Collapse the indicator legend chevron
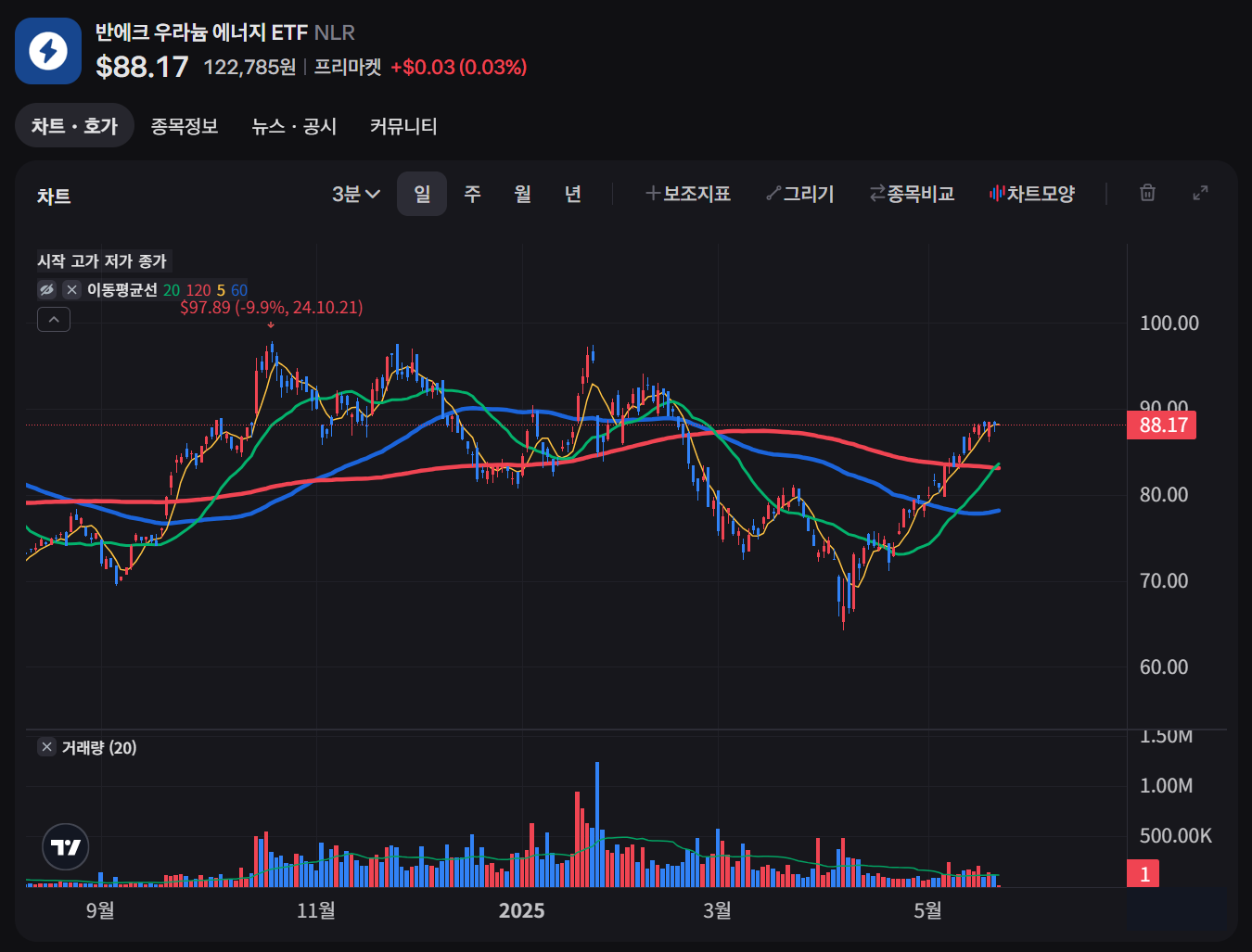 pyautogui.click(x=54, y=319)
